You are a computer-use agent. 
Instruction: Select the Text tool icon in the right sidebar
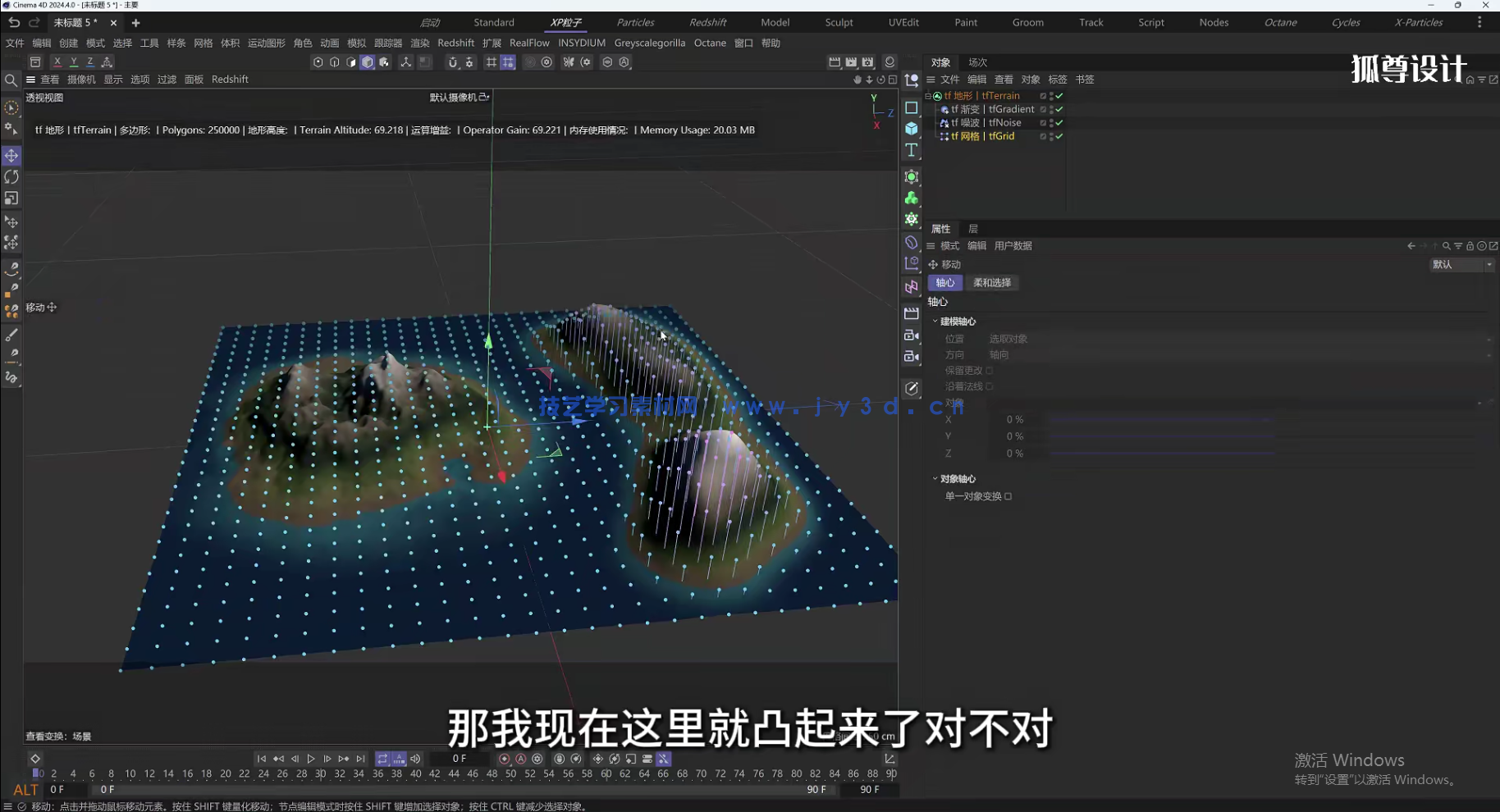point(912,150)
